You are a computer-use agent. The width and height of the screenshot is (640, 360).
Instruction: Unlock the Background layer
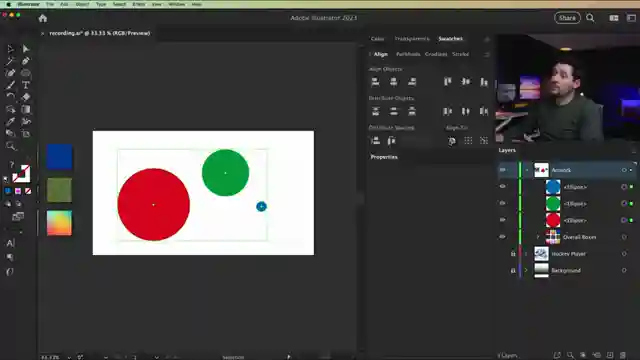[x=513, y=270]
